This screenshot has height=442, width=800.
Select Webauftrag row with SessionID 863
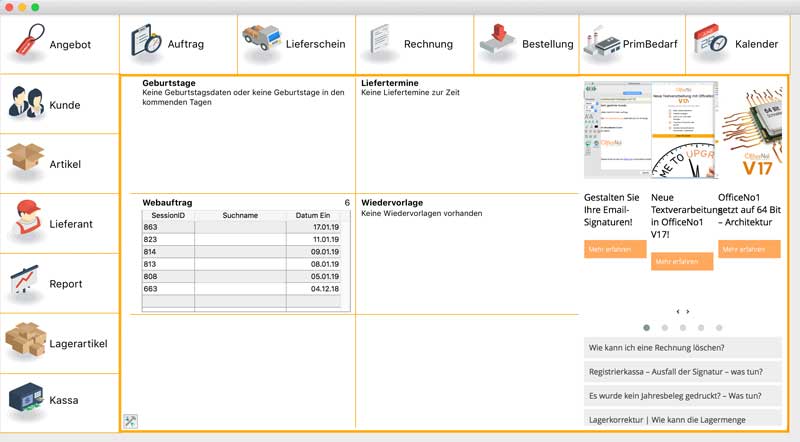coord(241,227)
